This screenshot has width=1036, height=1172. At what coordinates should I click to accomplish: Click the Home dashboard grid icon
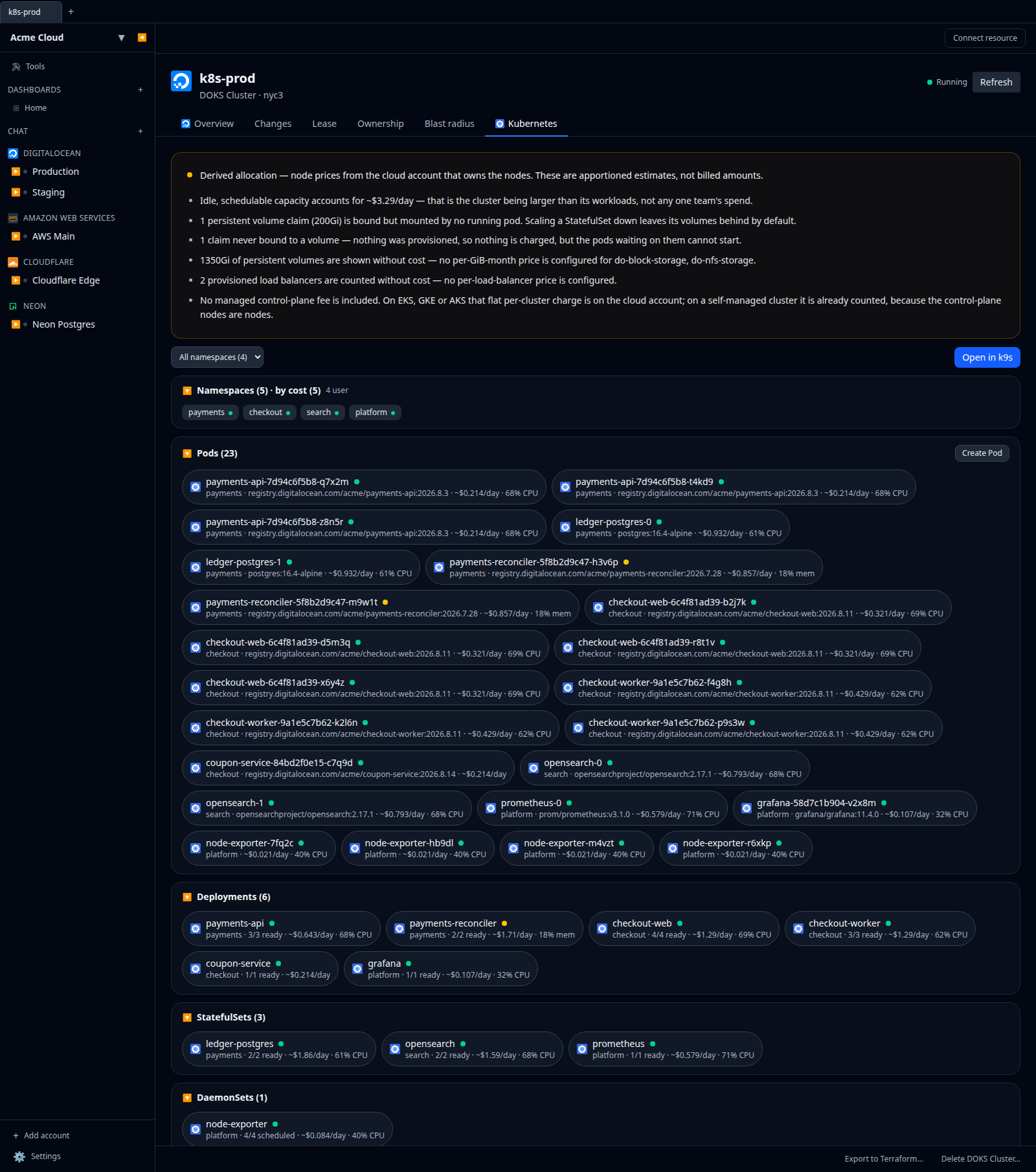pyautogui.click(x=16, y=108)
